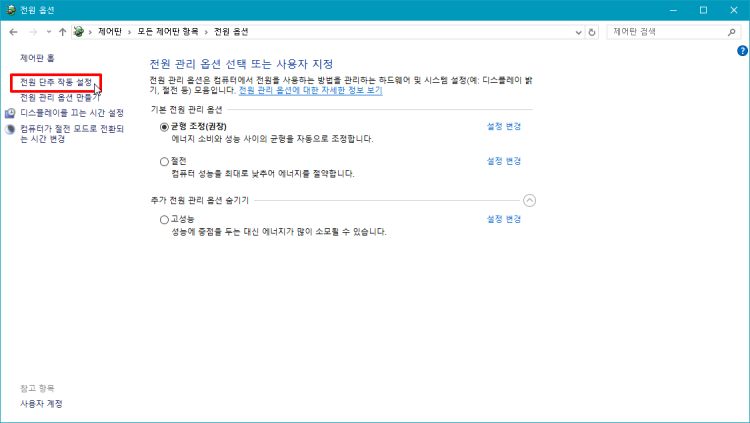Select the 고성능 power plan radio button
This screenshot has width=750, height=423.
click(165, 219)
